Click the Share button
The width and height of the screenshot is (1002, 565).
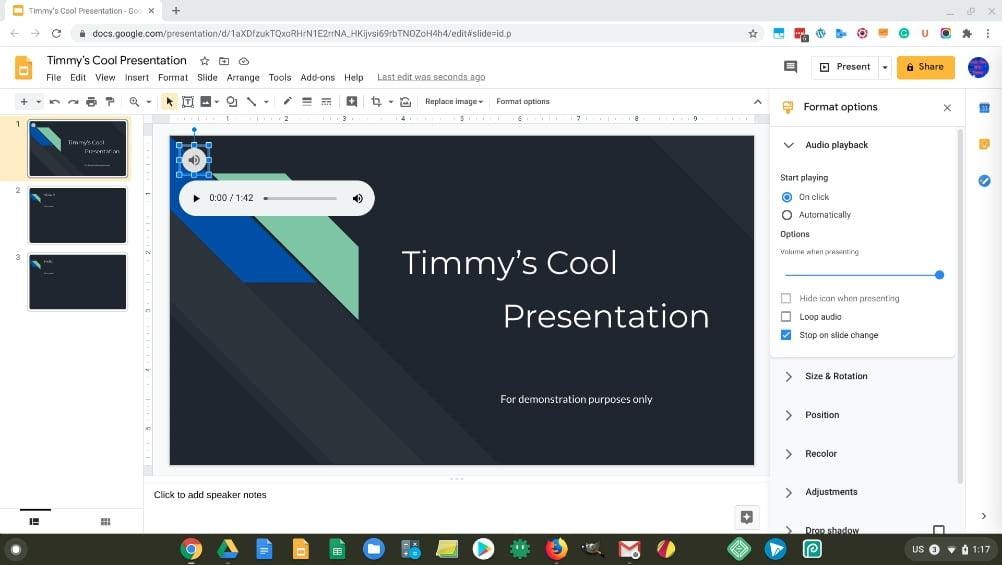pos(925,66)
